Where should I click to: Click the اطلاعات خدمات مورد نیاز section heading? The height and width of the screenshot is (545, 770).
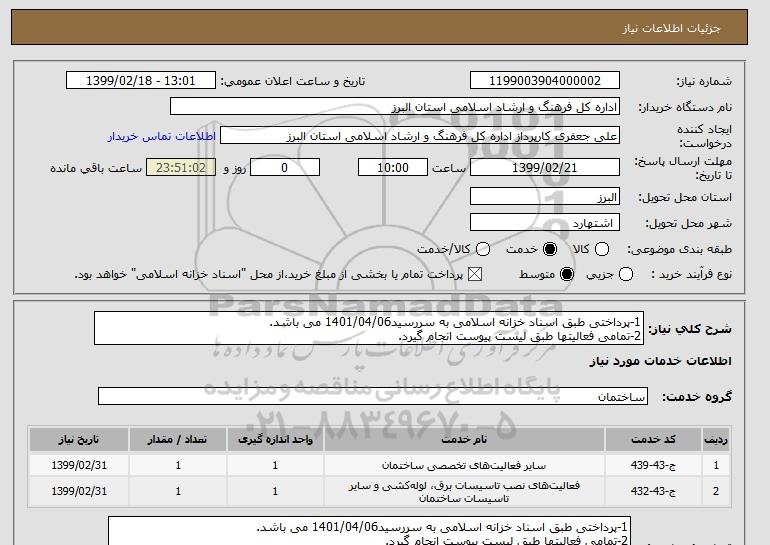click(x=660, y=361)
